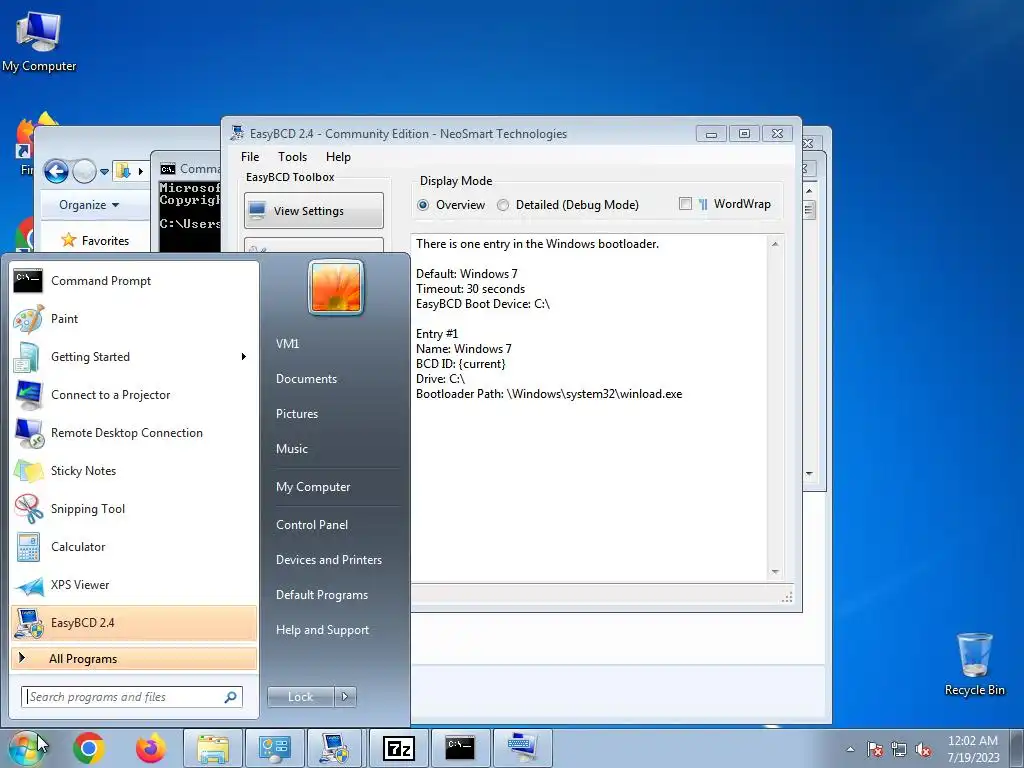Open 7-Zip from the taskbar
This screenshot has width=1024, height=768.
point(398,748)
